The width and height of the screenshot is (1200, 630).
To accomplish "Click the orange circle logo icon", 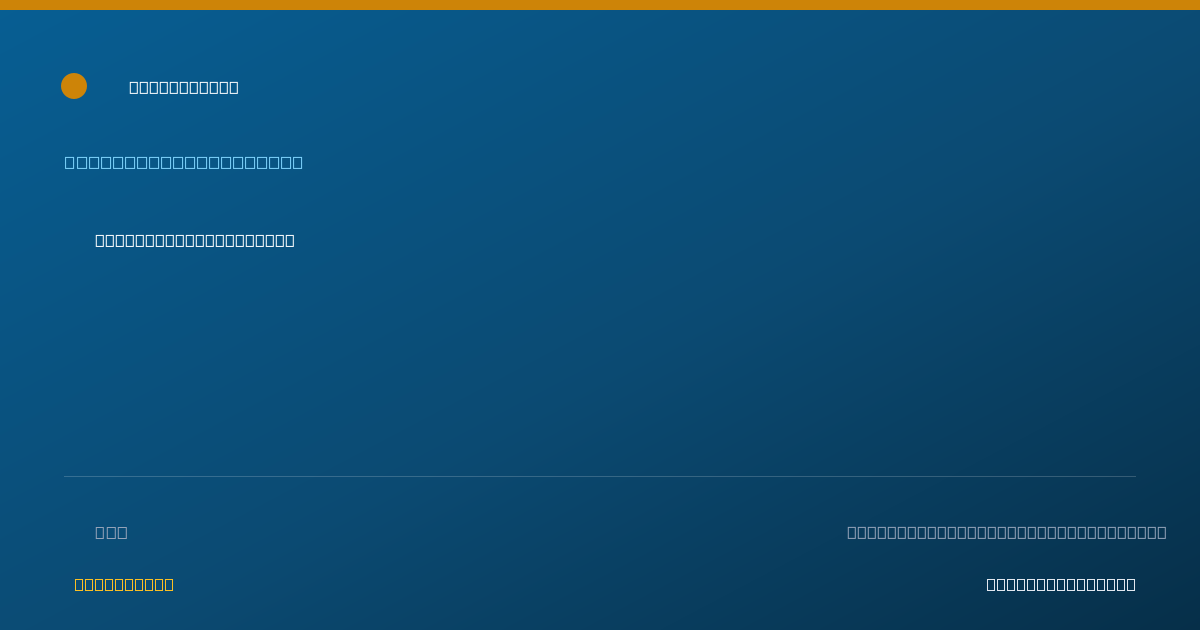I will [74, 86].
